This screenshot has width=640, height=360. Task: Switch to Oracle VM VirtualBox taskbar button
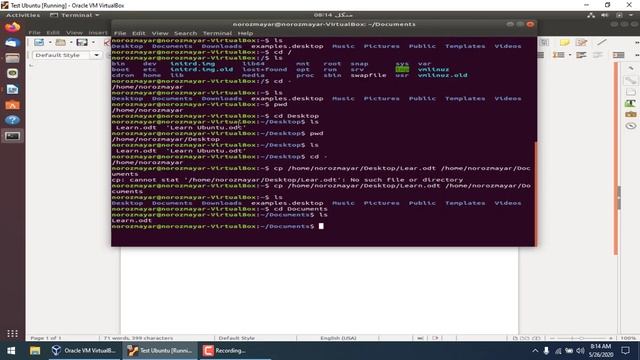(x=84, y=351)
